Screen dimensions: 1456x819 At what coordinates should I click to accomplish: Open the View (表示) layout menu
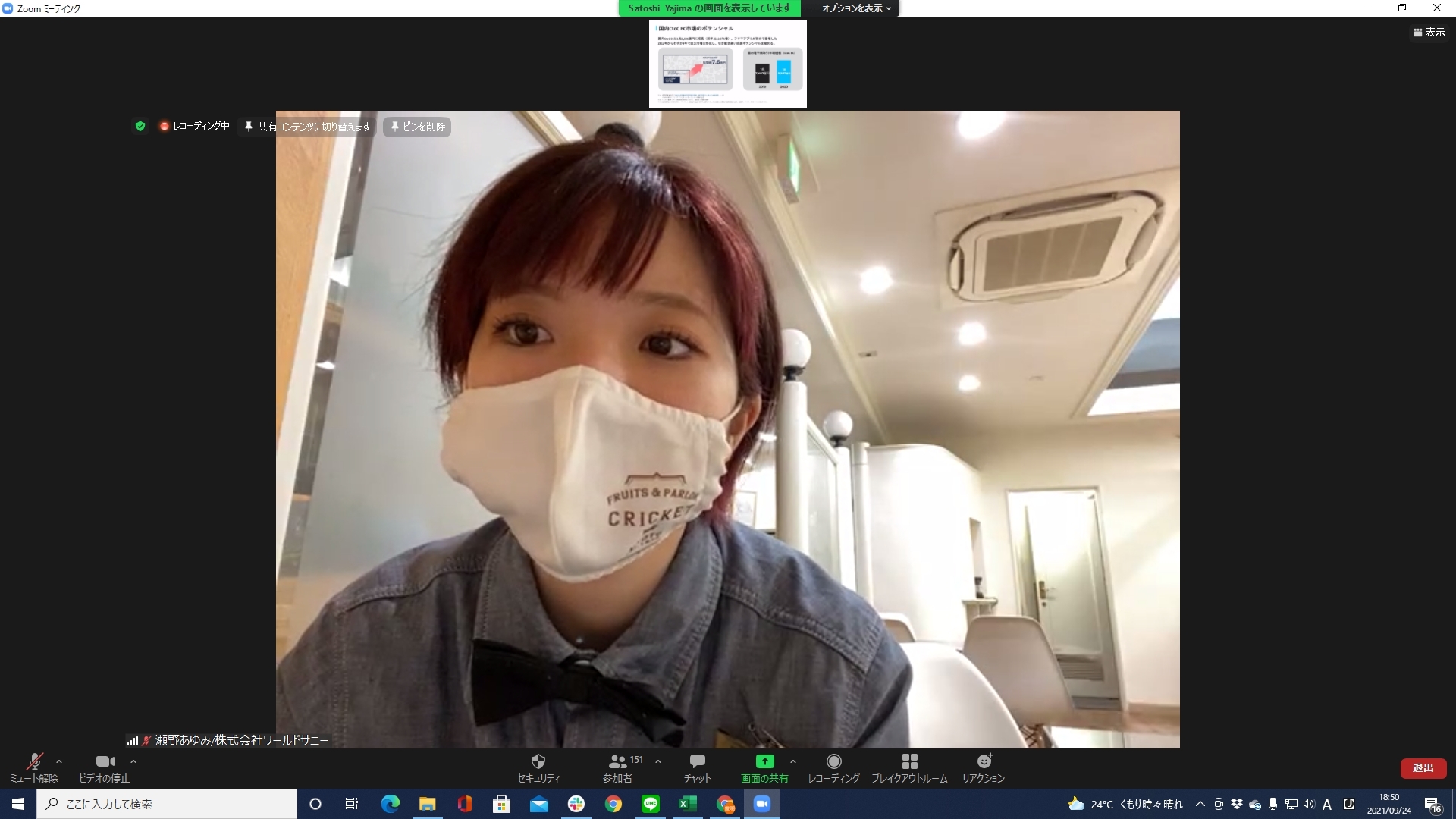pyautogui.click(x=1429, y=32)
